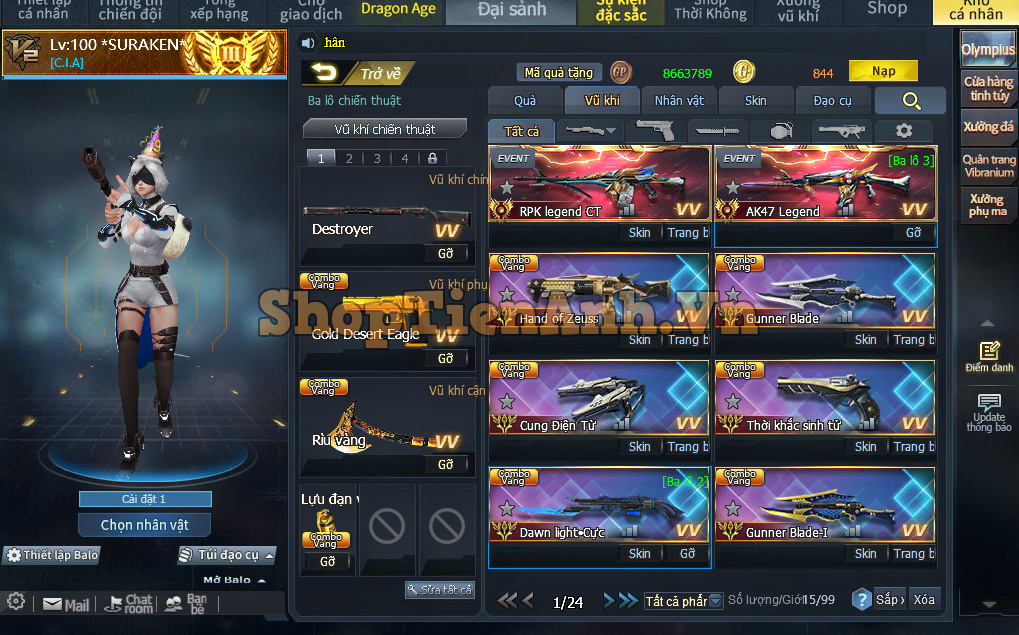Toggle favorite star on AK47 Legend
The height and width of the screenshot is (635, 1019).
pos(732,187)
